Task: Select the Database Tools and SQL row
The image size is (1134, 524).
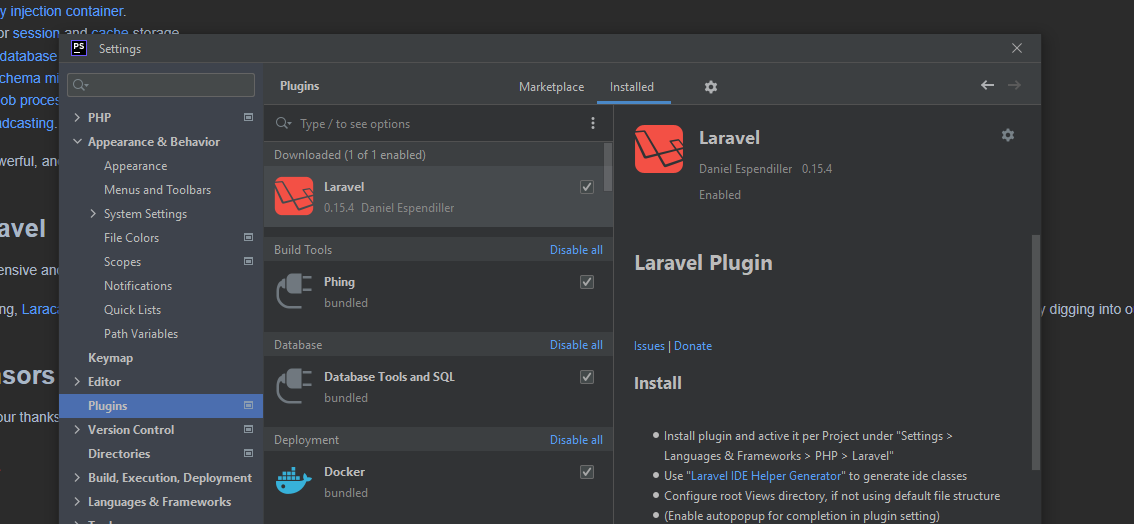Action: click(438, 387)
